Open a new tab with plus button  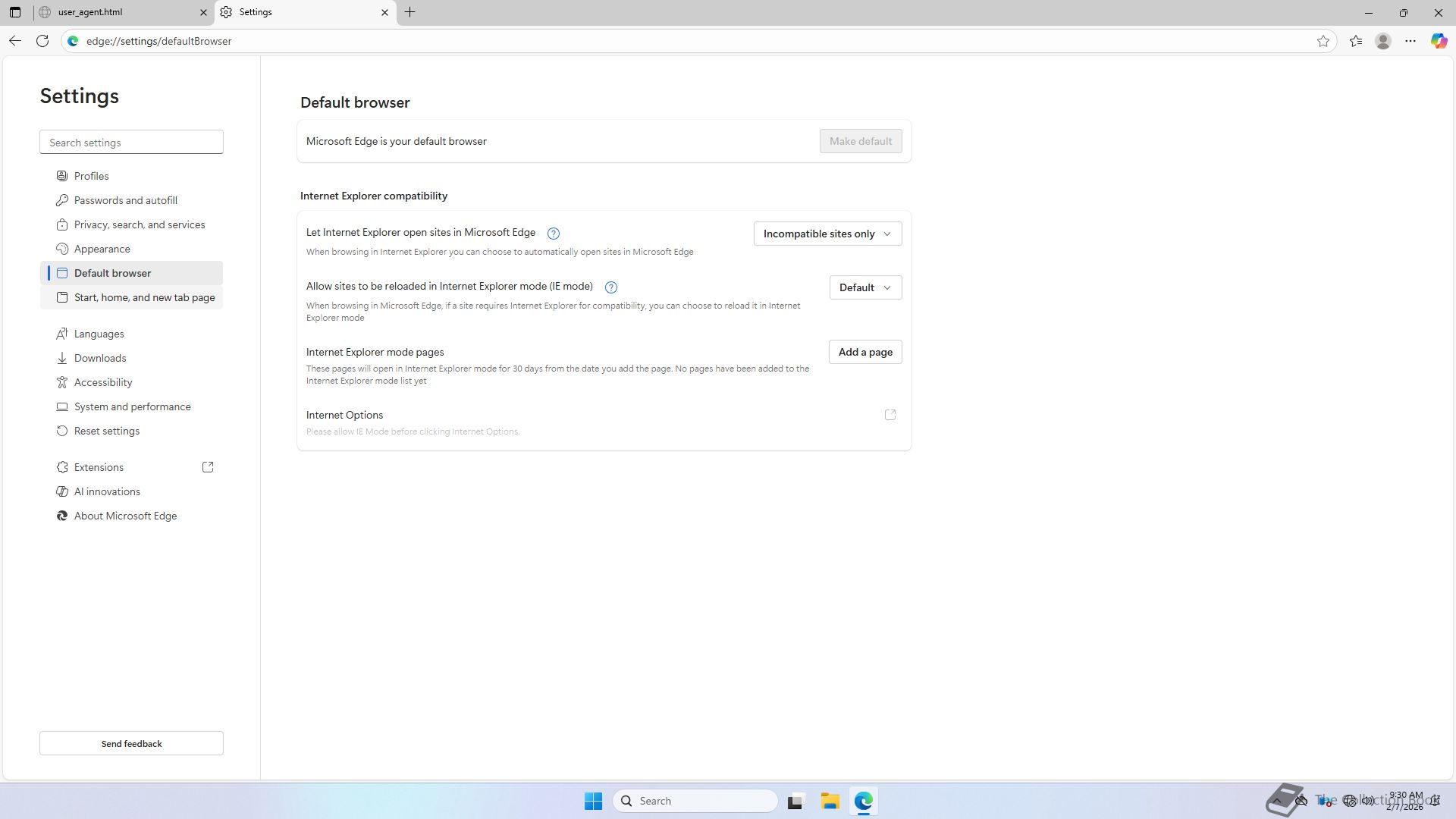click(409, 12)
